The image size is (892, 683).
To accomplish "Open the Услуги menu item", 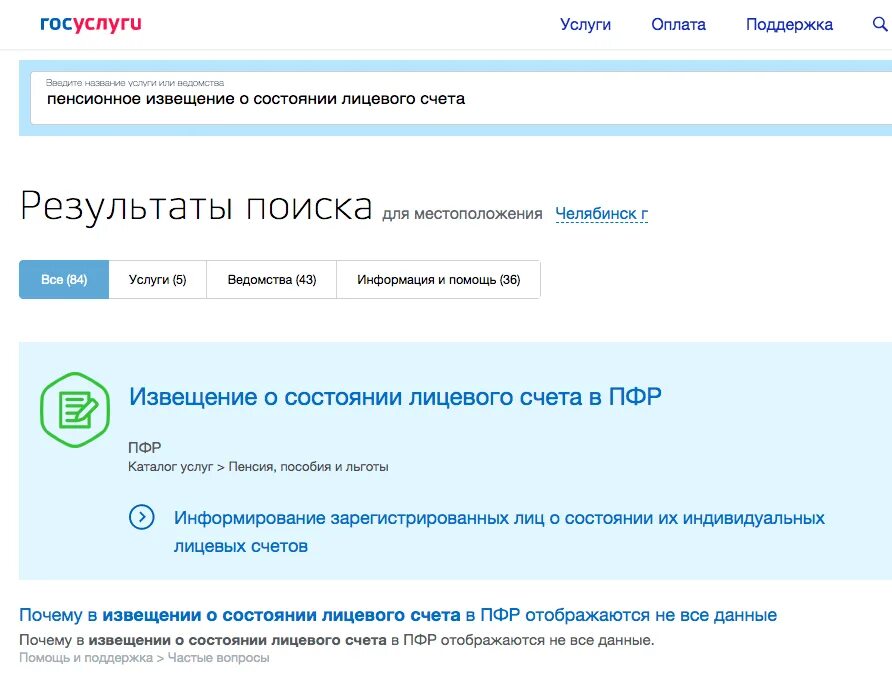I will pos(585,24).
